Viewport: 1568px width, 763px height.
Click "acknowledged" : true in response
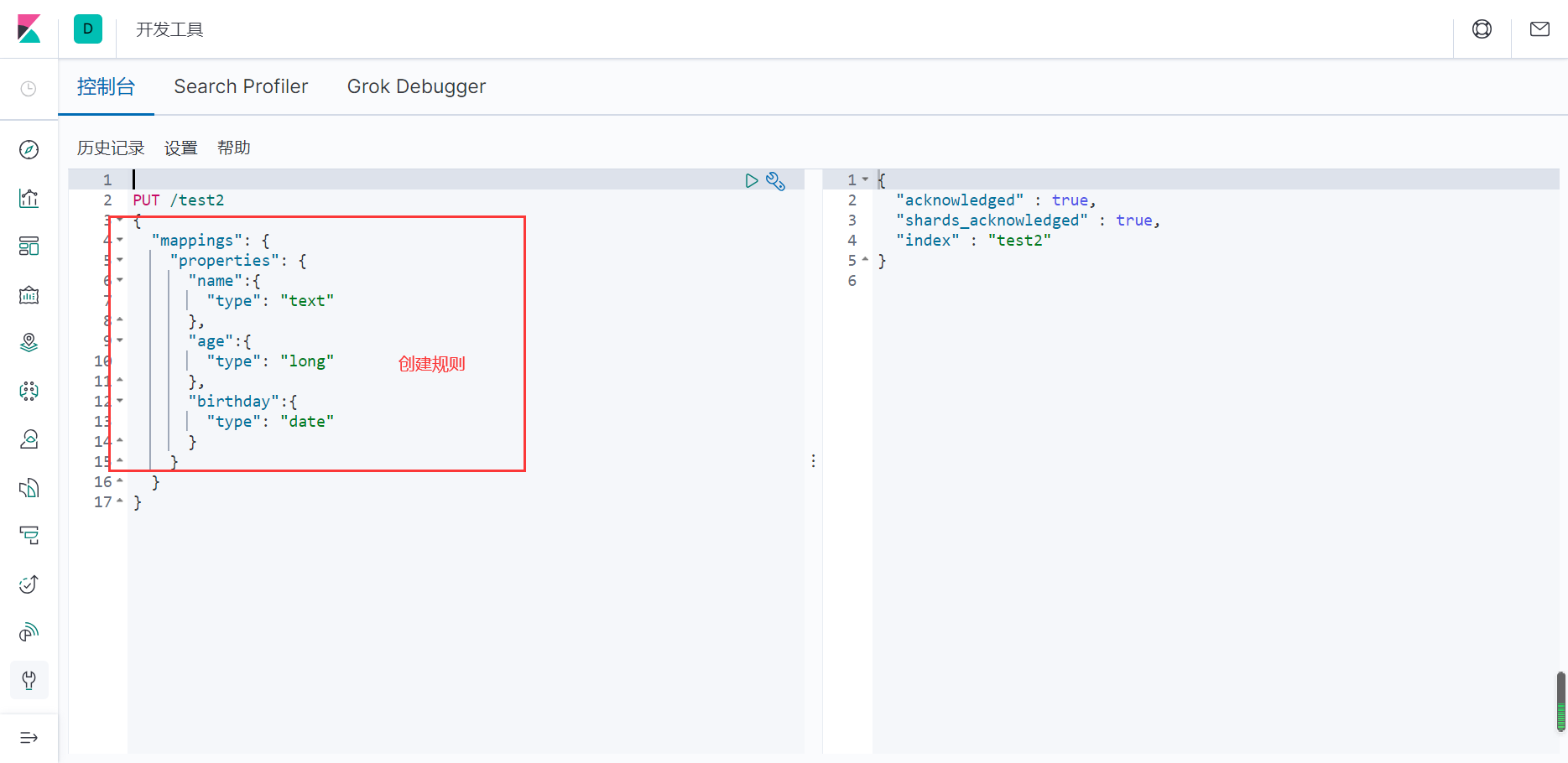[996, 200]
